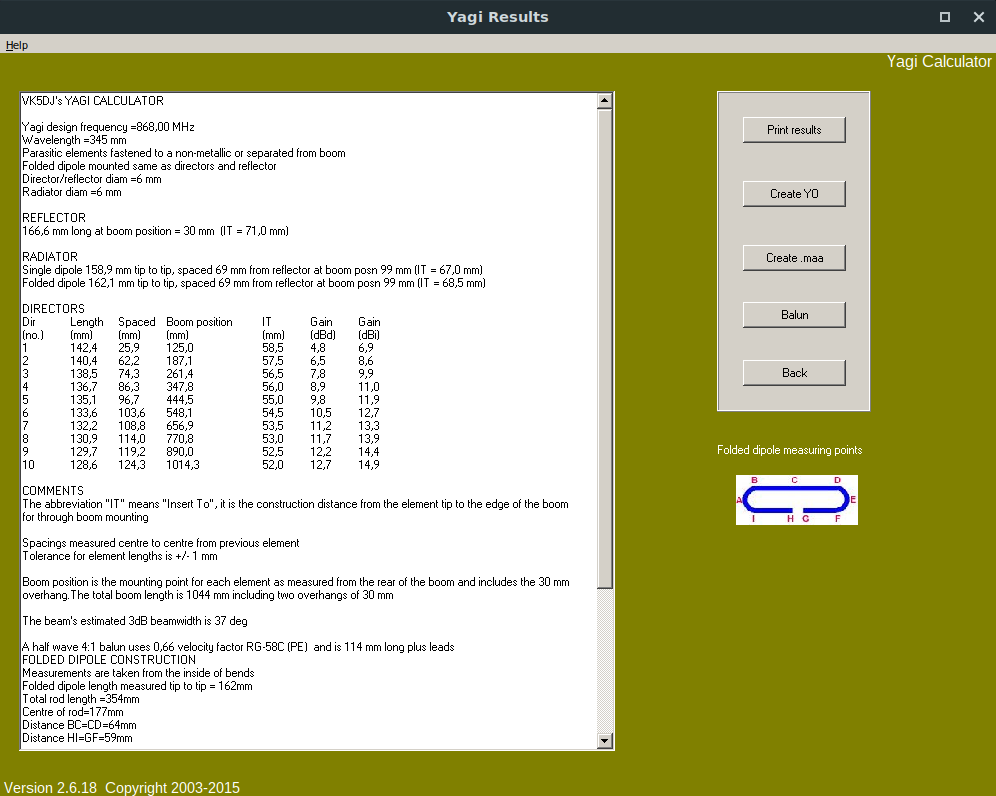Click the 'Distance BC=CD=64mm' line
Screen dimensions: 996x796
tap(79, 725)
